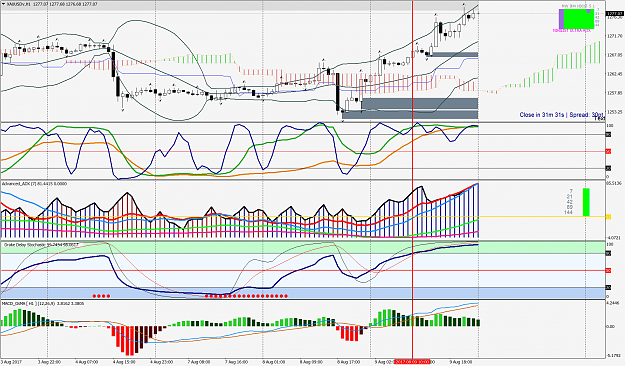Viewport: 625px width, 366px height.
Task: Click time axis label 8 Aug 17:00
Action: point(349,362)
